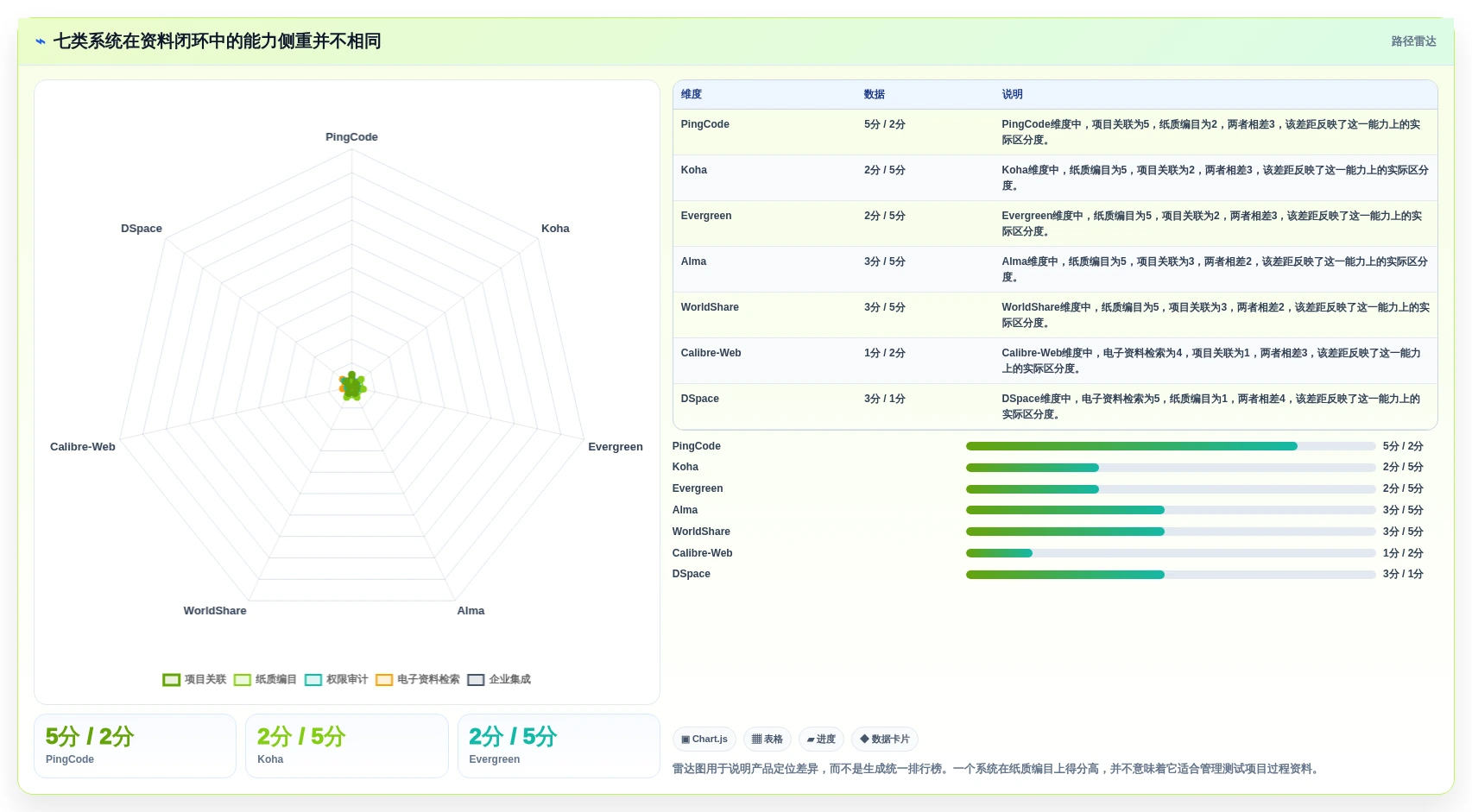Screen dimensions: 1472x812
Task: Click the lightning icon beside the page title
Action: (41, 41)
